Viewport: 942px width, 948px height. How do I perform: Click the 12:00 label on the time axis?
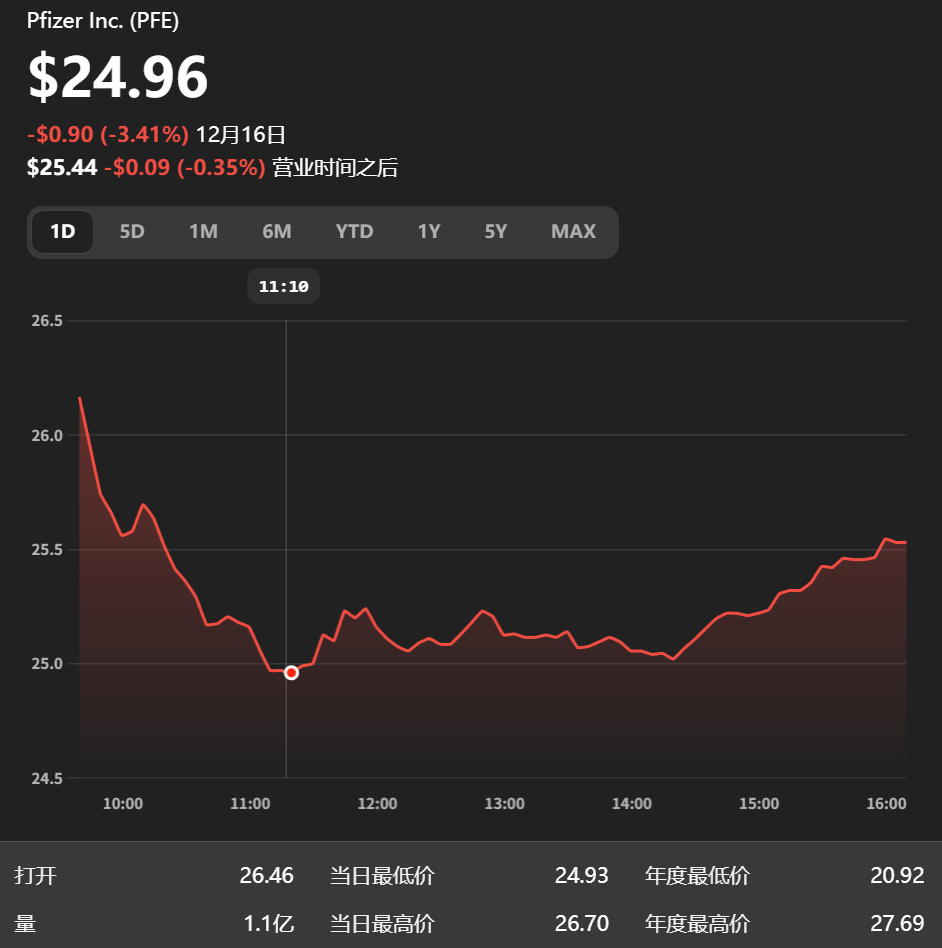(377, 803)
